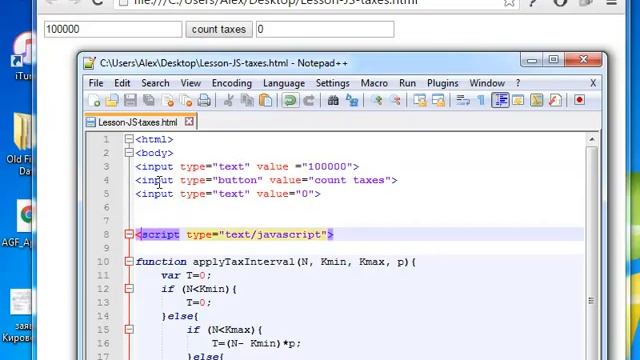
Task: Close the current document via toolbar
Action: pos(167,100)
